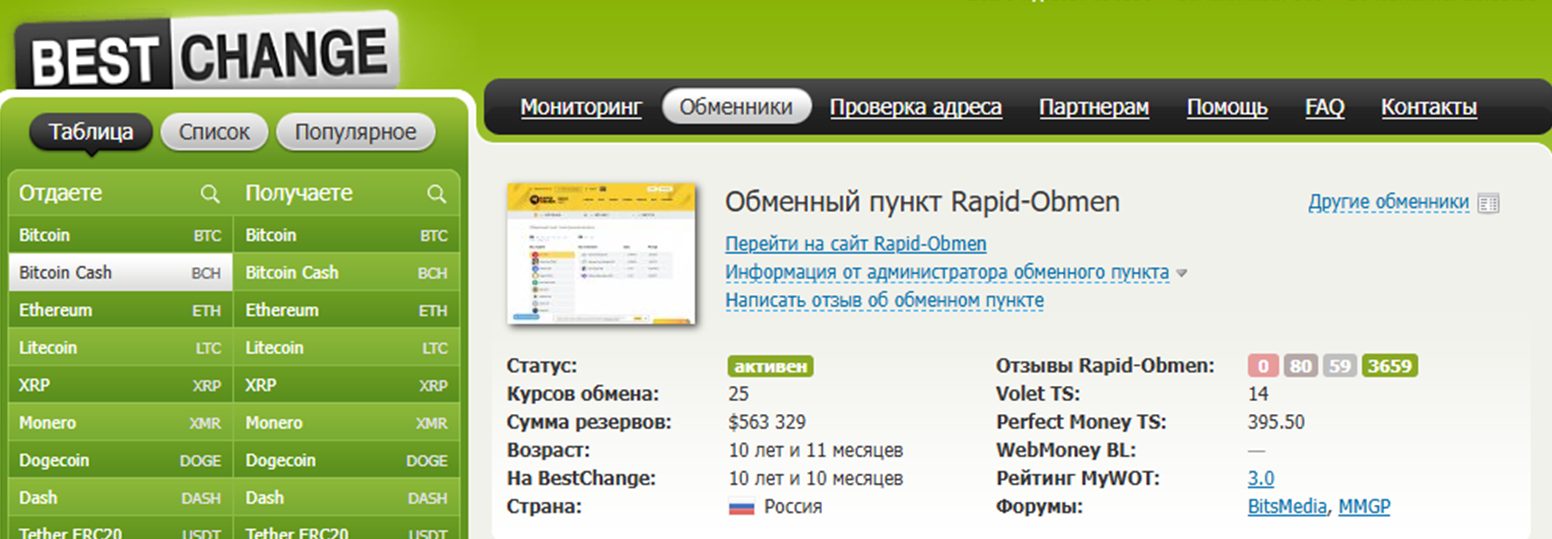The width and height of the screenshot is (1552, 539).
Task: Select Dogecoin in the Отдаете column
Action: click(x=120, y=460)
